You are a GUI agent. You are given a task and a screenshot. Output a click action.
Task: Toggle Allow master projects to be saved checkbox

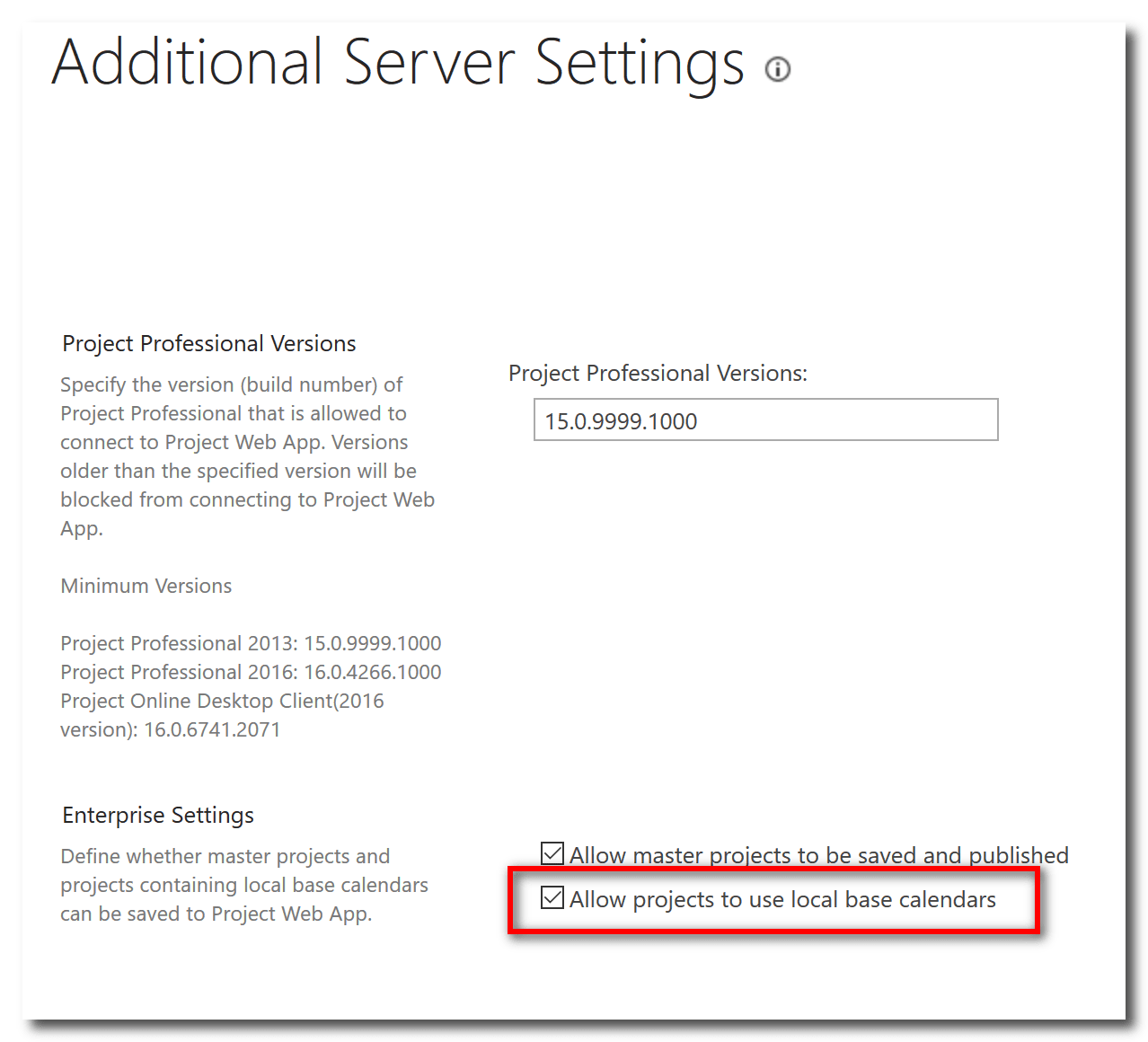(x=552, y=853)
